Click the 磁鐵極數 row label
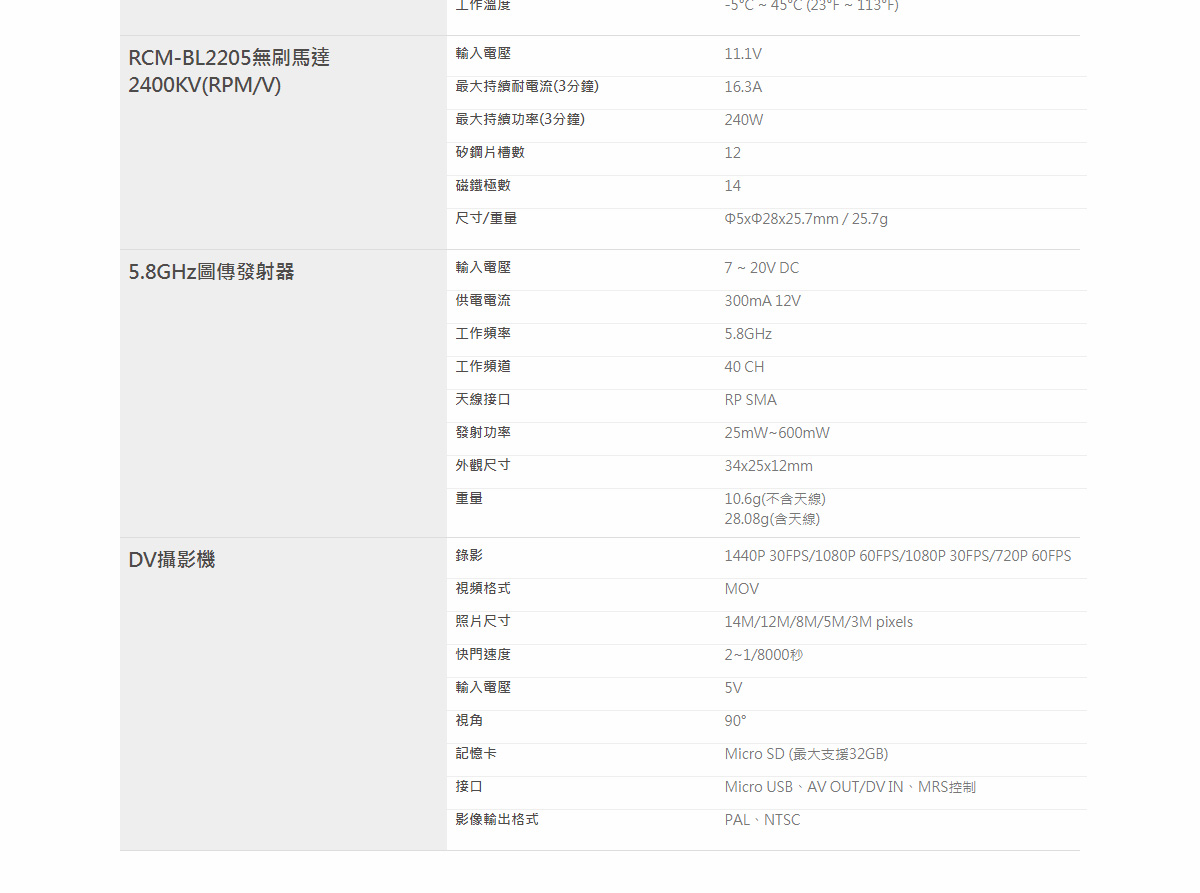 pos(483,185)
